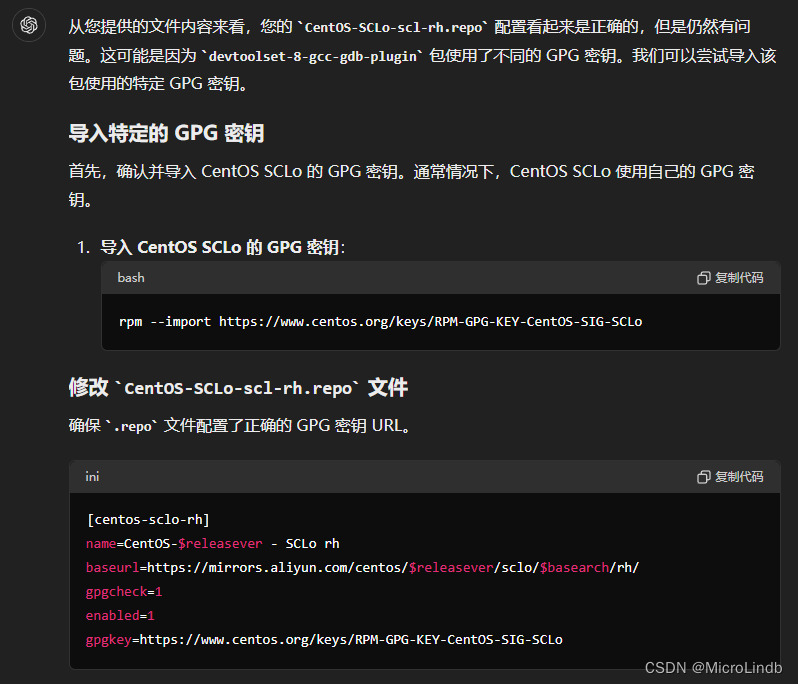Click the 复制代码 label in the ini block
The width and height of the screenshot is (798, 684).
click(x=739, y=477)
